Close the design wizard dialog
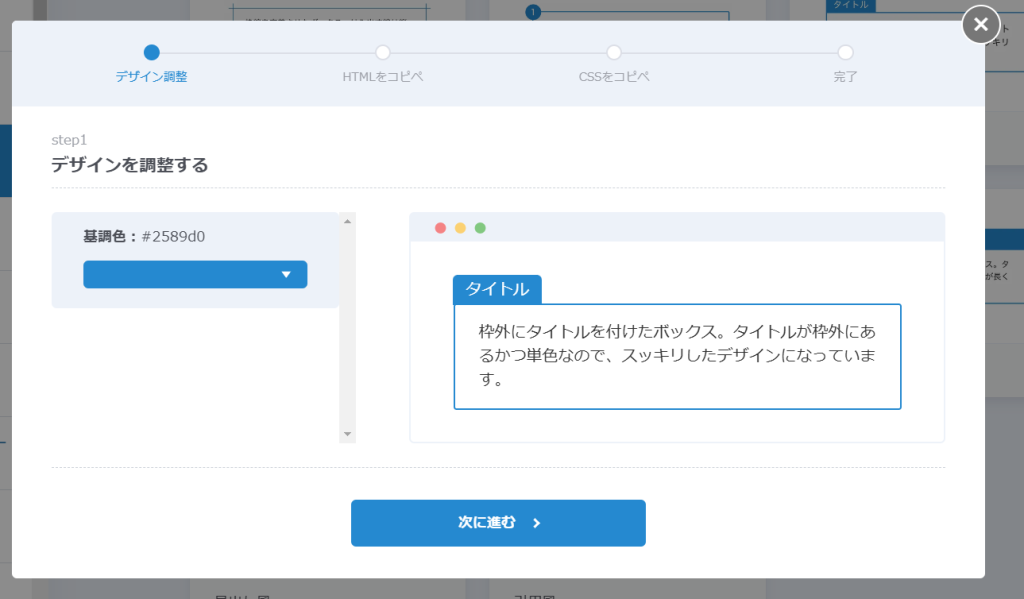1024x599 pixels. [x=981, y=24]
